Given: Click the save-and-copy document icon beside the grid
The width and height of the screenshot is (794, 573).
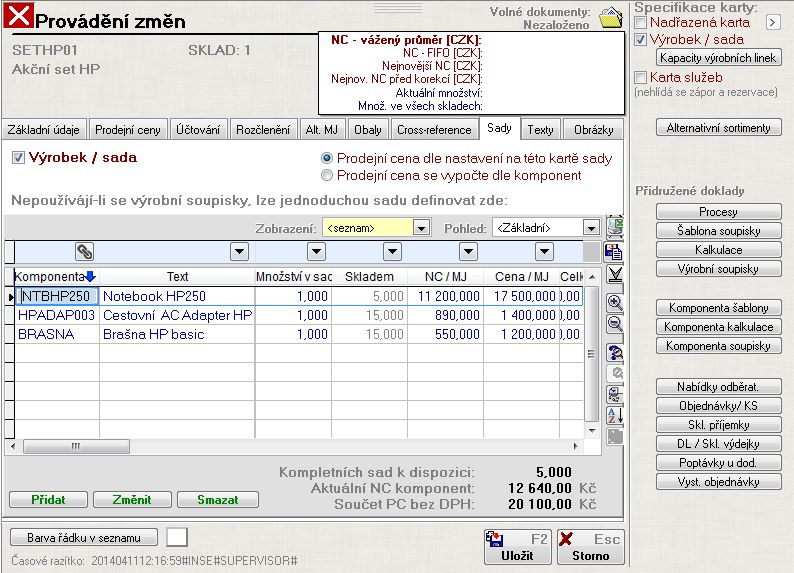Looking at the screenshot, I should [x=614, y=252].
